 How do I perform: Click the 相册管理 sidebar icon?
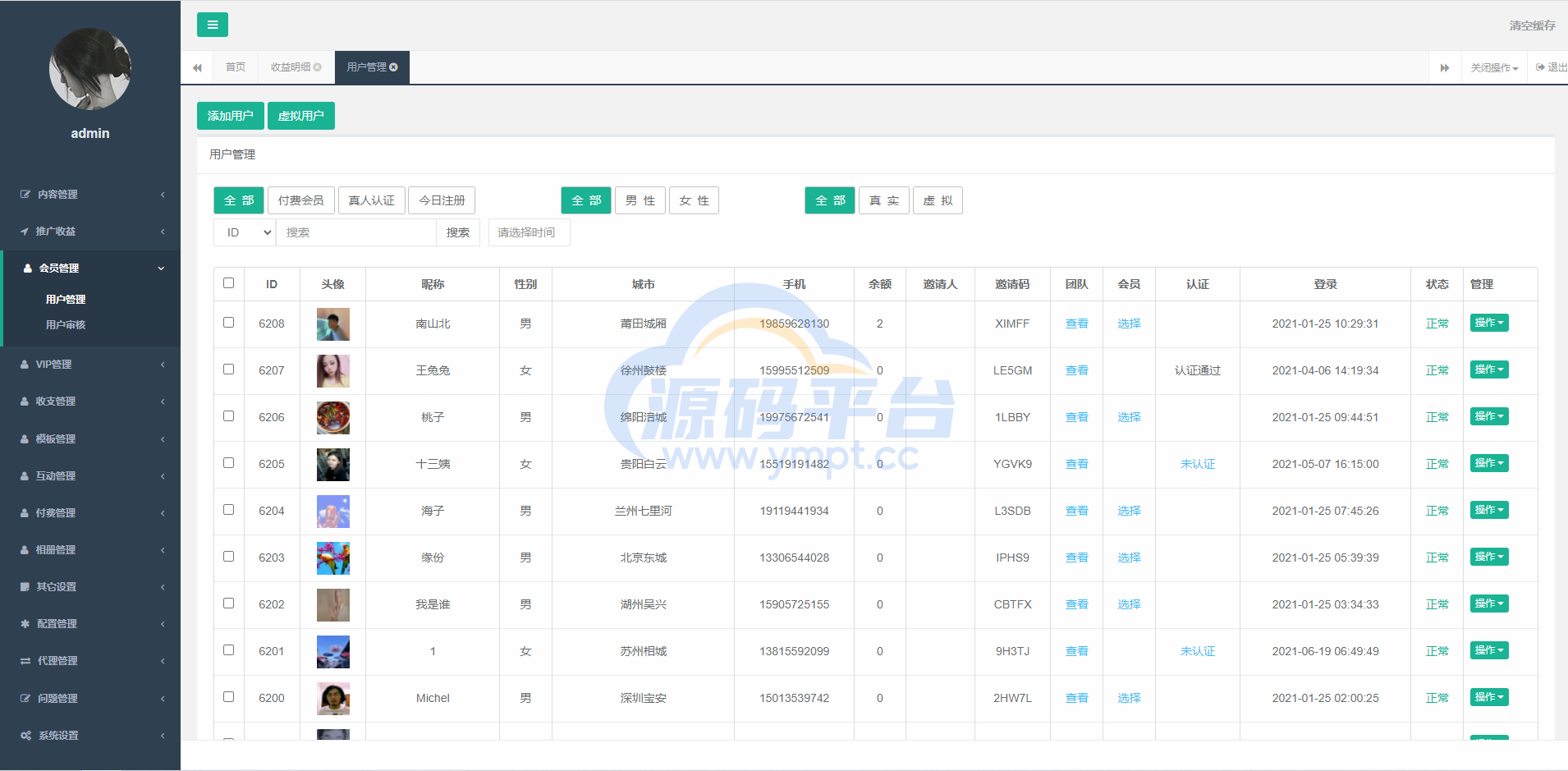[25, 550]
